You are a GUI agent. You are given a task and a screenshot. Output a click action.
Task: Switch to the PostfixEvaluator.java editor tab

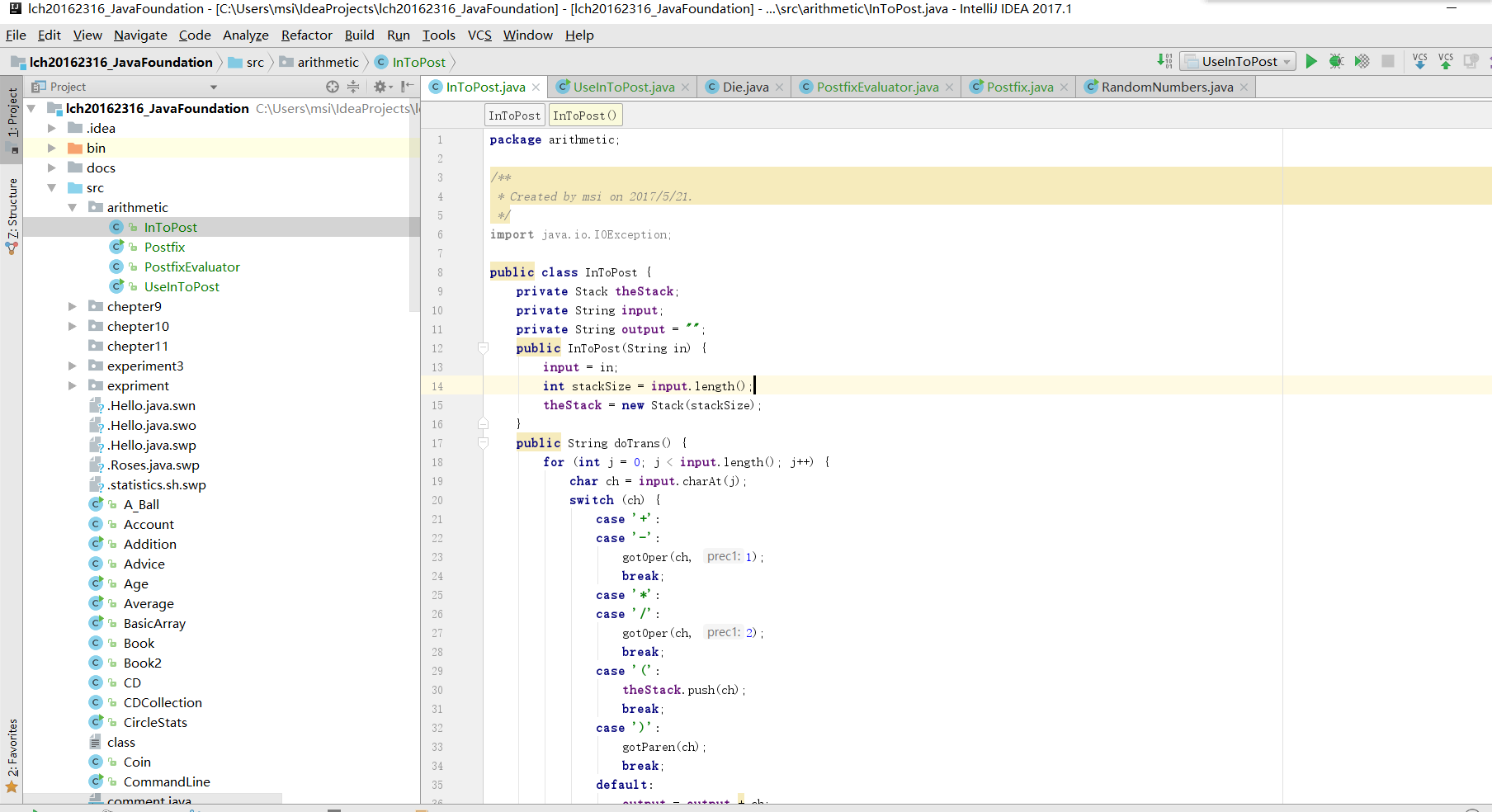pos(877,87)
